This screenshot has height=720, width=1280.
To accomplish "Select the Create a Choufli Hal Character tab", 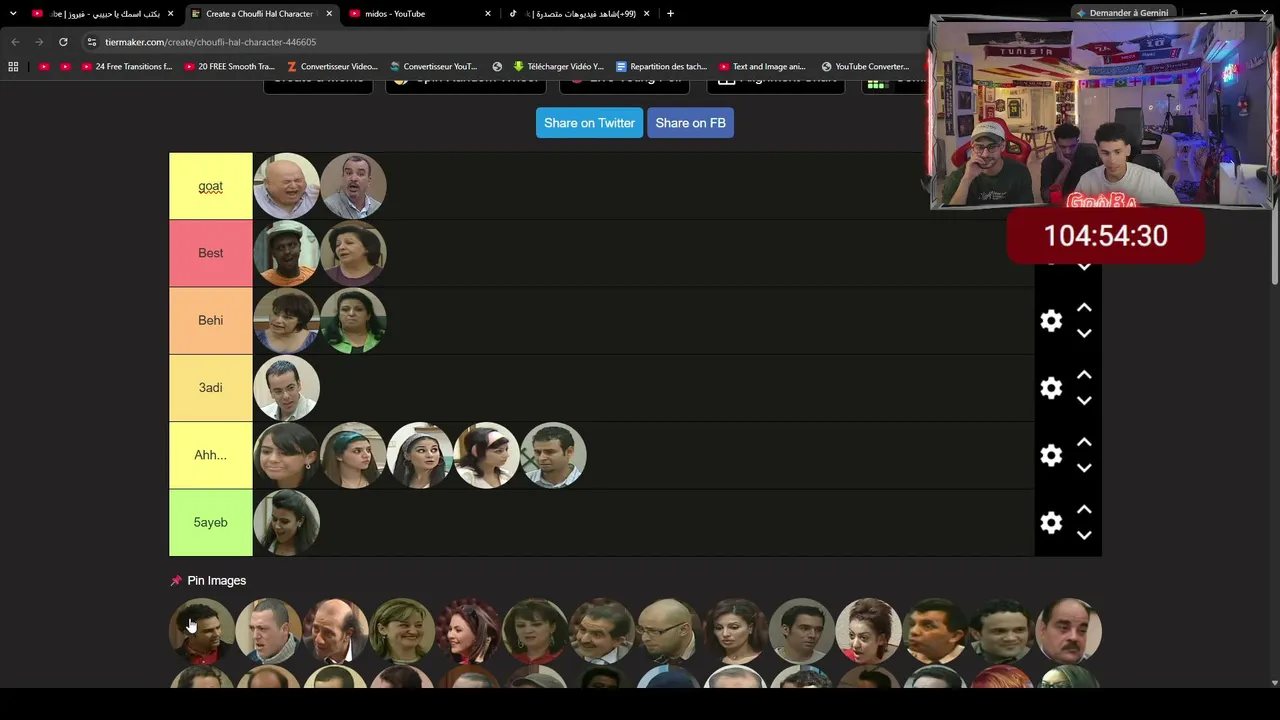I will click(x=260, y=14).
